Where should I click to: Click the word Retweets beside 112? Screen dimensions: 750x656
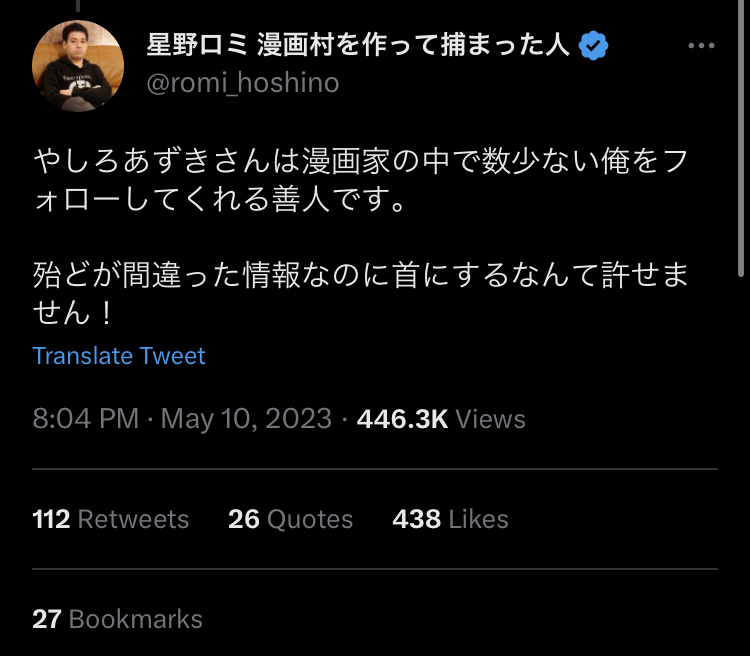(133, 519)
